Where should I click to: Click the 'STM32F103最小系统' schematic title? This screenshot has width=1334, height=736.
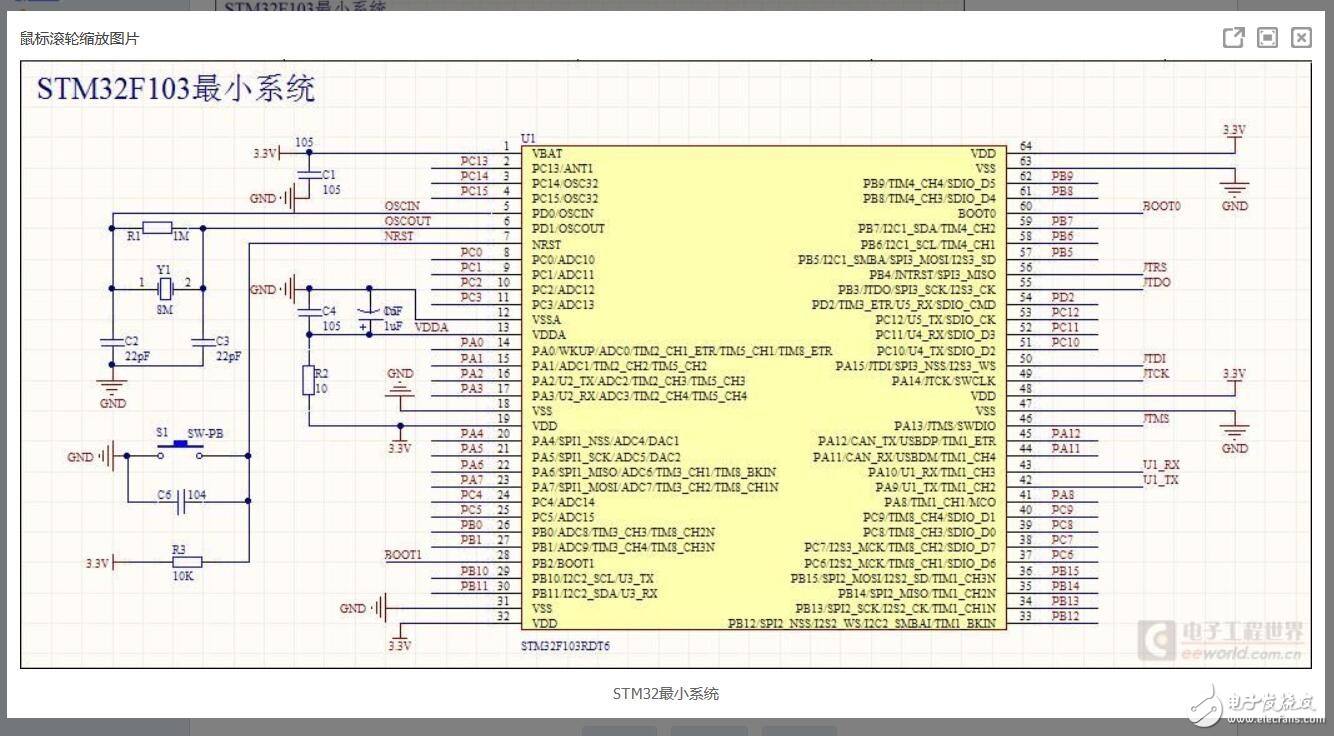coord(176,89)
